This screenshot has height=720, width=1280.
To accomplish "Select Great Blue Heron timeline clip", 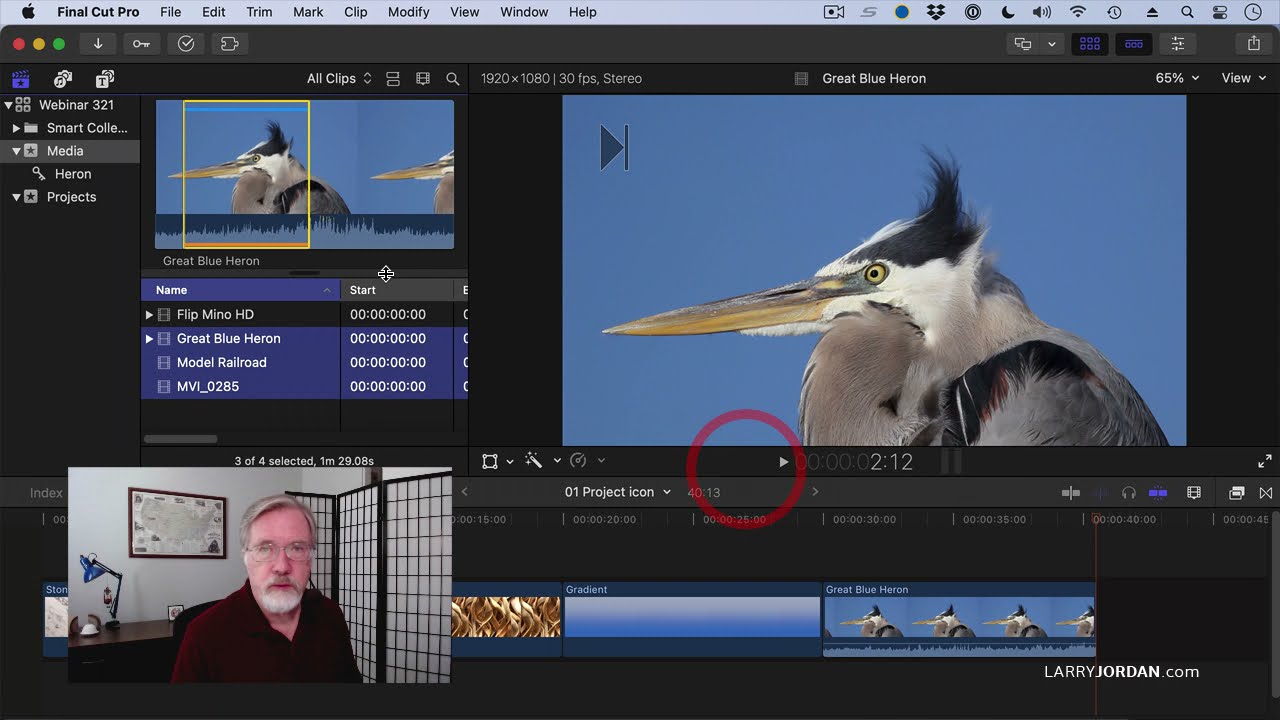I will 959,619.
